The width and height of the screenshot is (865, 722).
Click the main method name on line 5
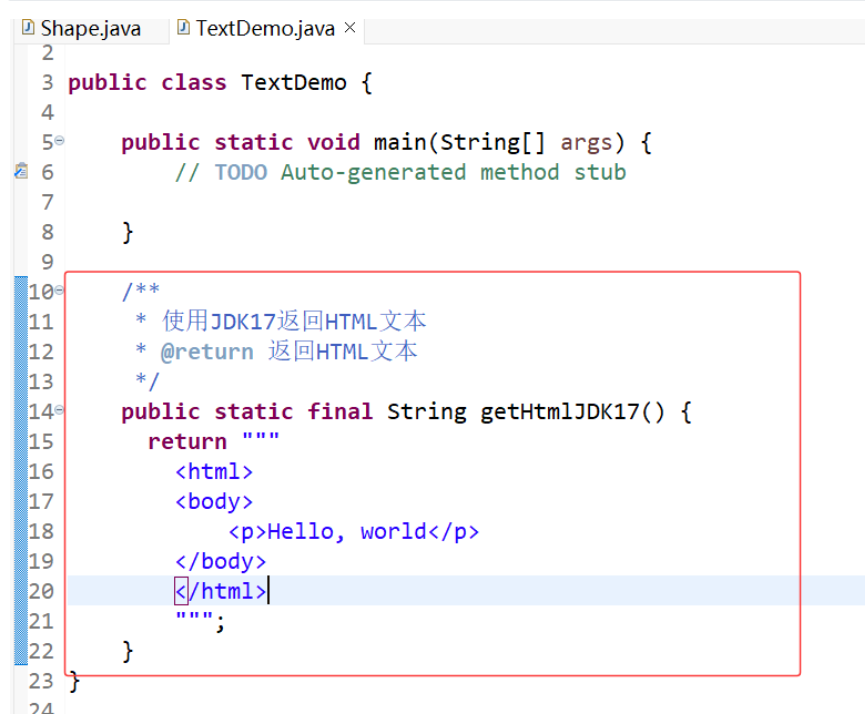pos(401,142)
